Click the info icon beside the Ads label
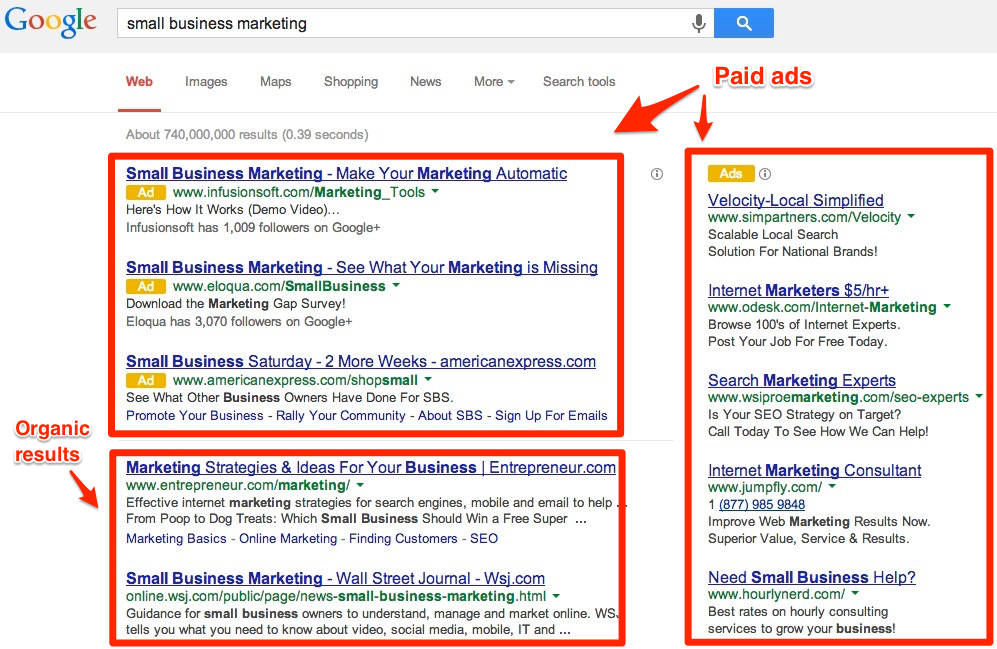Screen dimensions: 997x649 765,173
